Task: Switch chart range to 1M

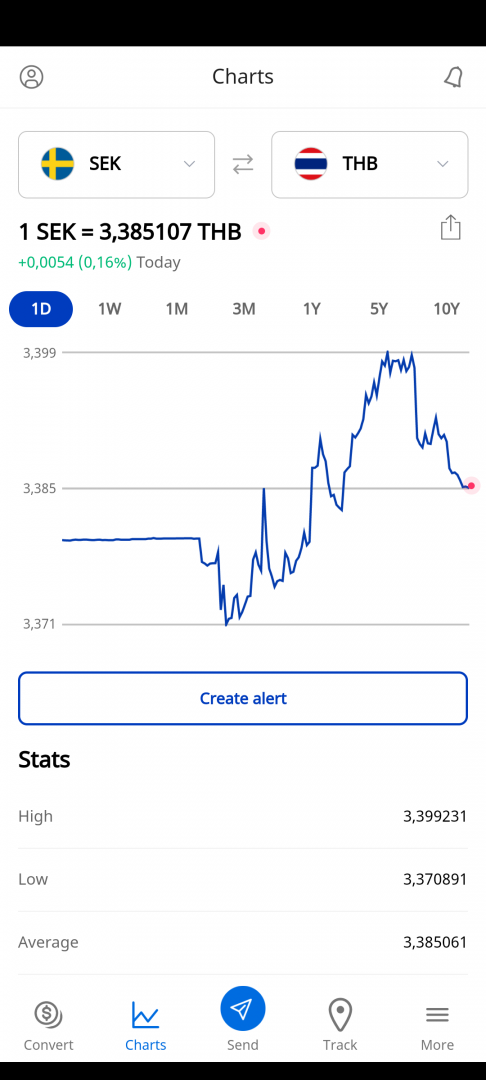Action: point(176,309)
